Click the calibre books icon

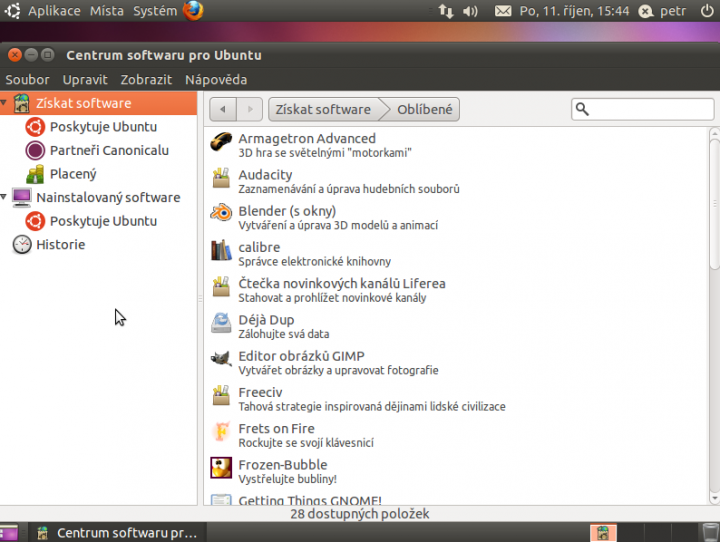coord(221,250)
